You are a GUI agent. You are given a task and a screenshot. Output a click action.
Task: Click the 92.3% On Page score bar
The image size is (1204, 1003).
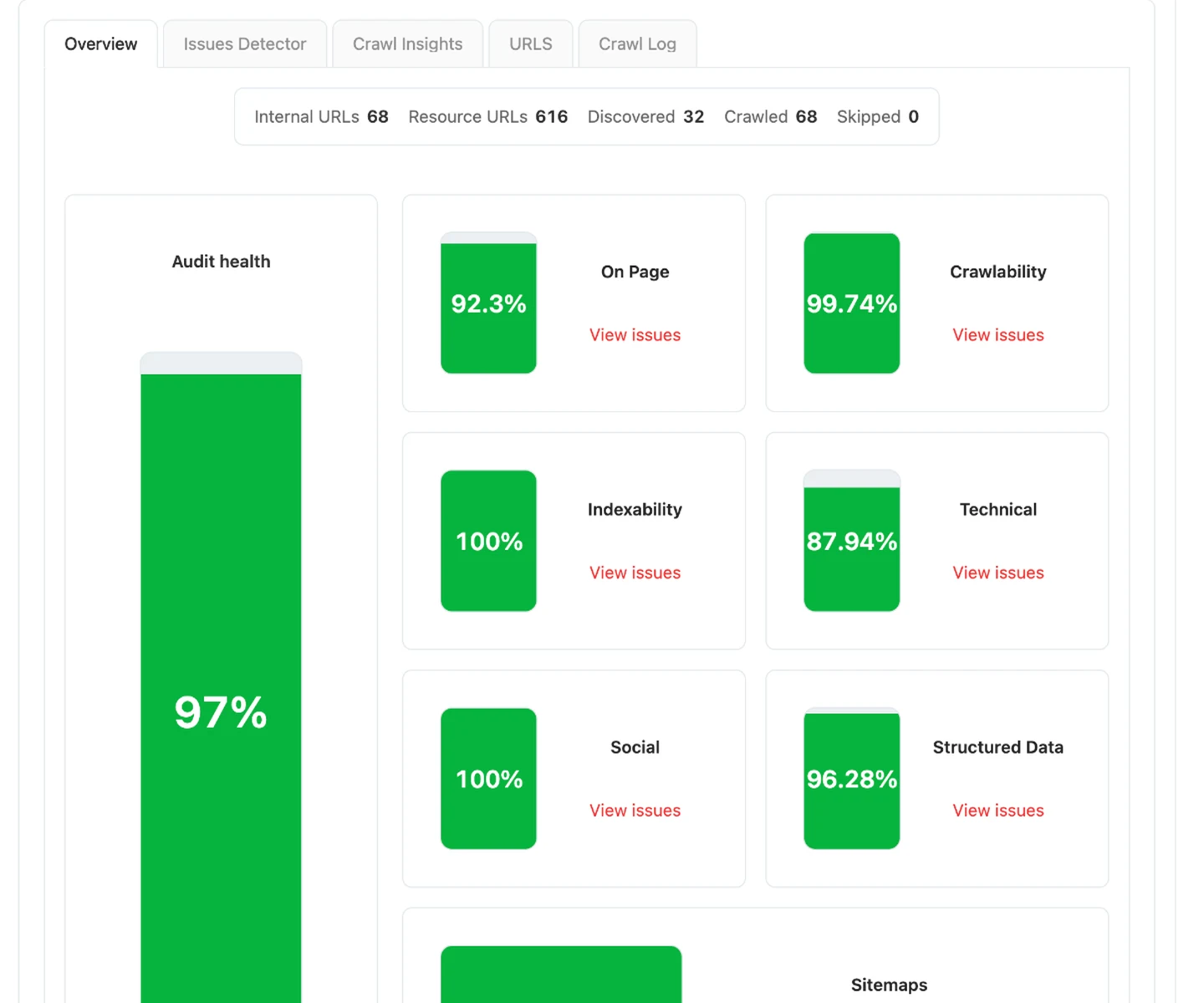(x=488, y=303)
